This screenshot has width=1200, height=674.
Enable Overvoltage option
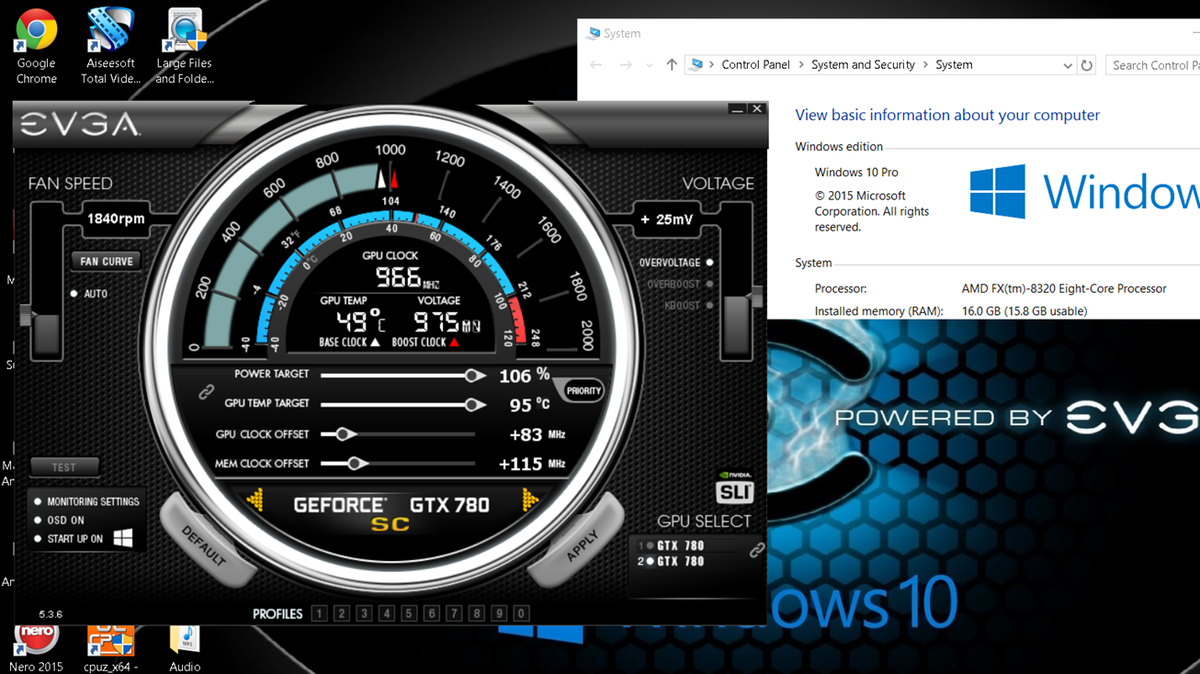[x=675, y=263]
